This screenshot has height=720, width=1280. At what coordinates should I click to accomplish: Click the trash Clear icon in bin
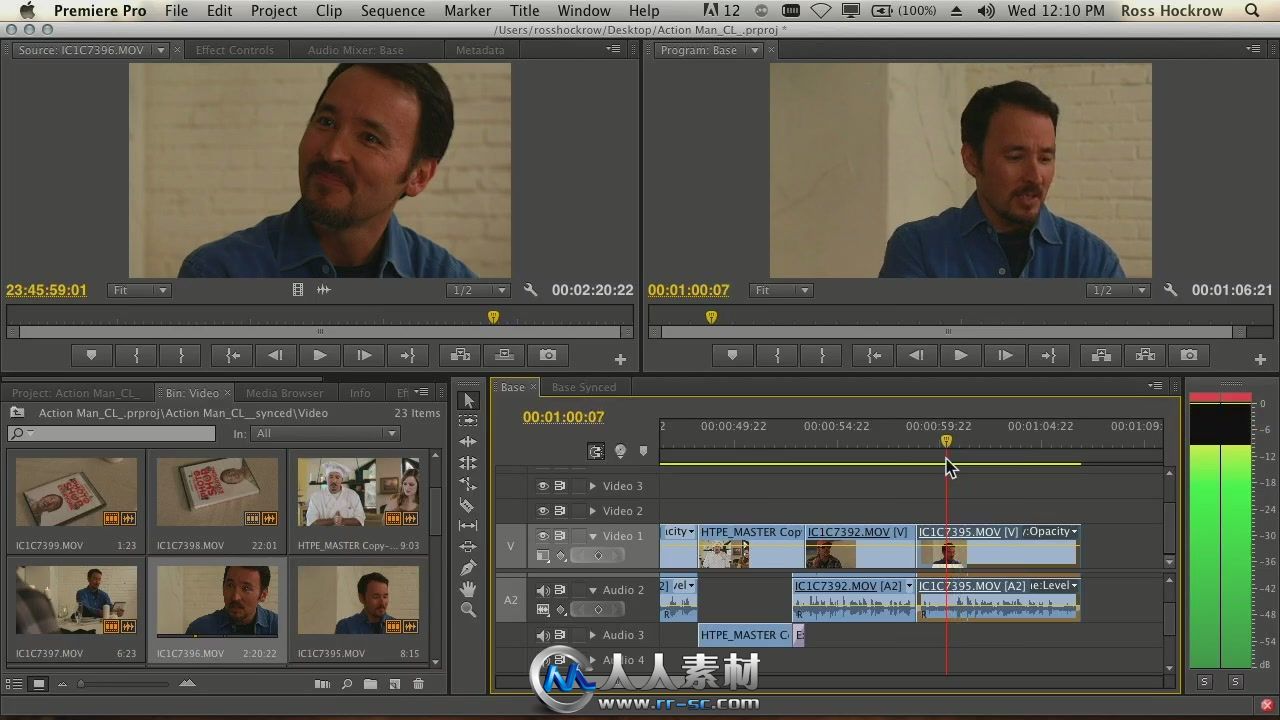tap(419, 684)
